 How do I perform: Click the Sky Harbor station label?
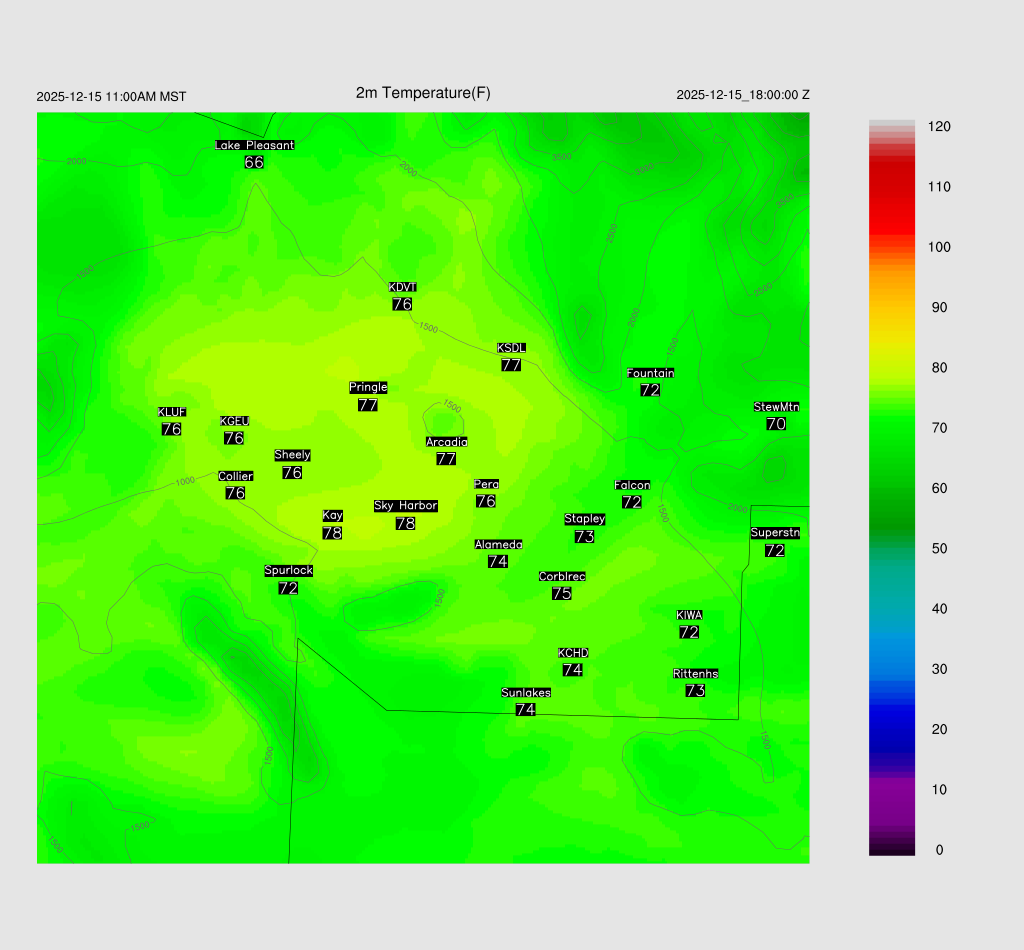pyautogui.click(x=405, y=506)
